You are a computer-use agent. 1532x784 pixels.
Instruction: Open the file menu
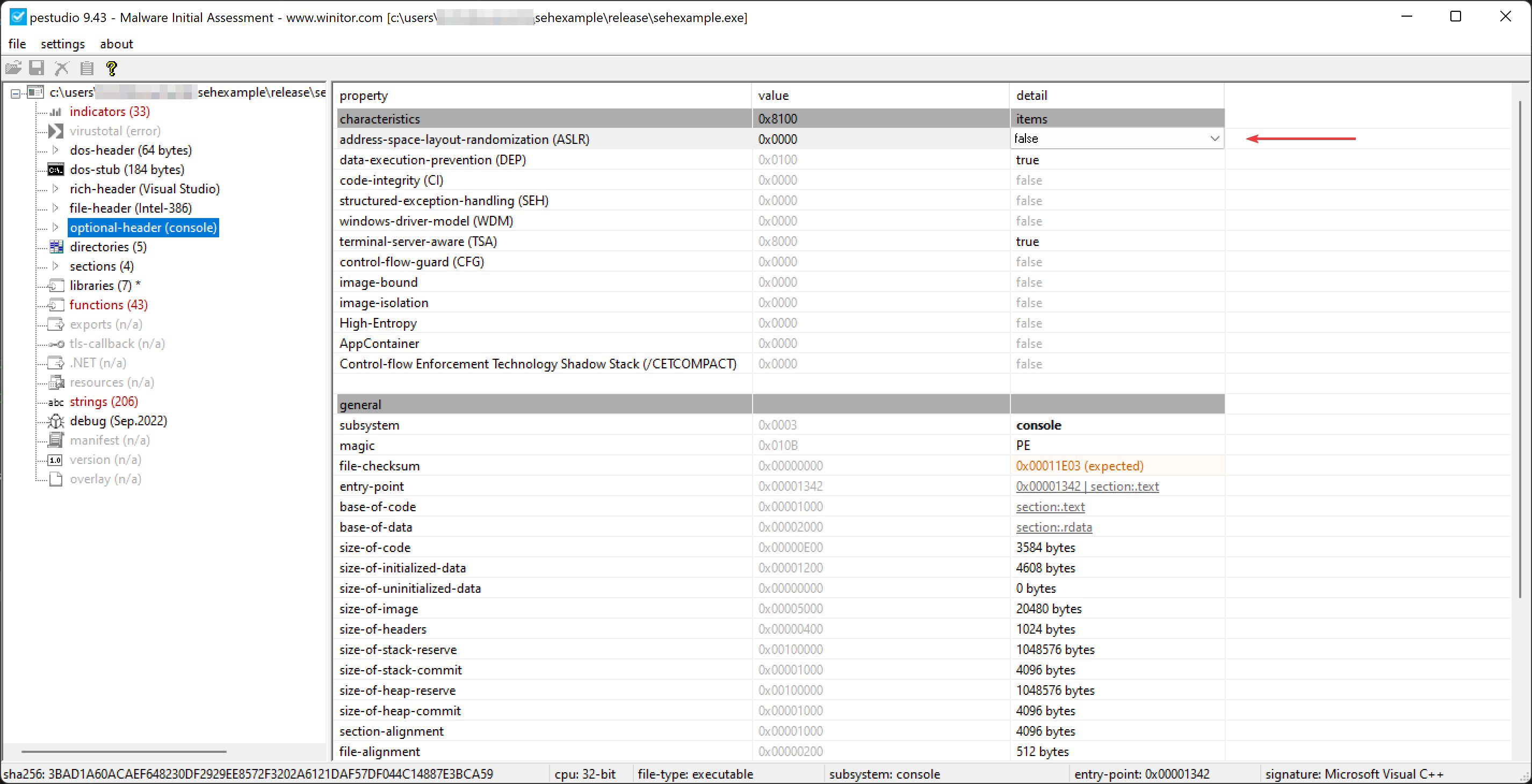[17, 43]
